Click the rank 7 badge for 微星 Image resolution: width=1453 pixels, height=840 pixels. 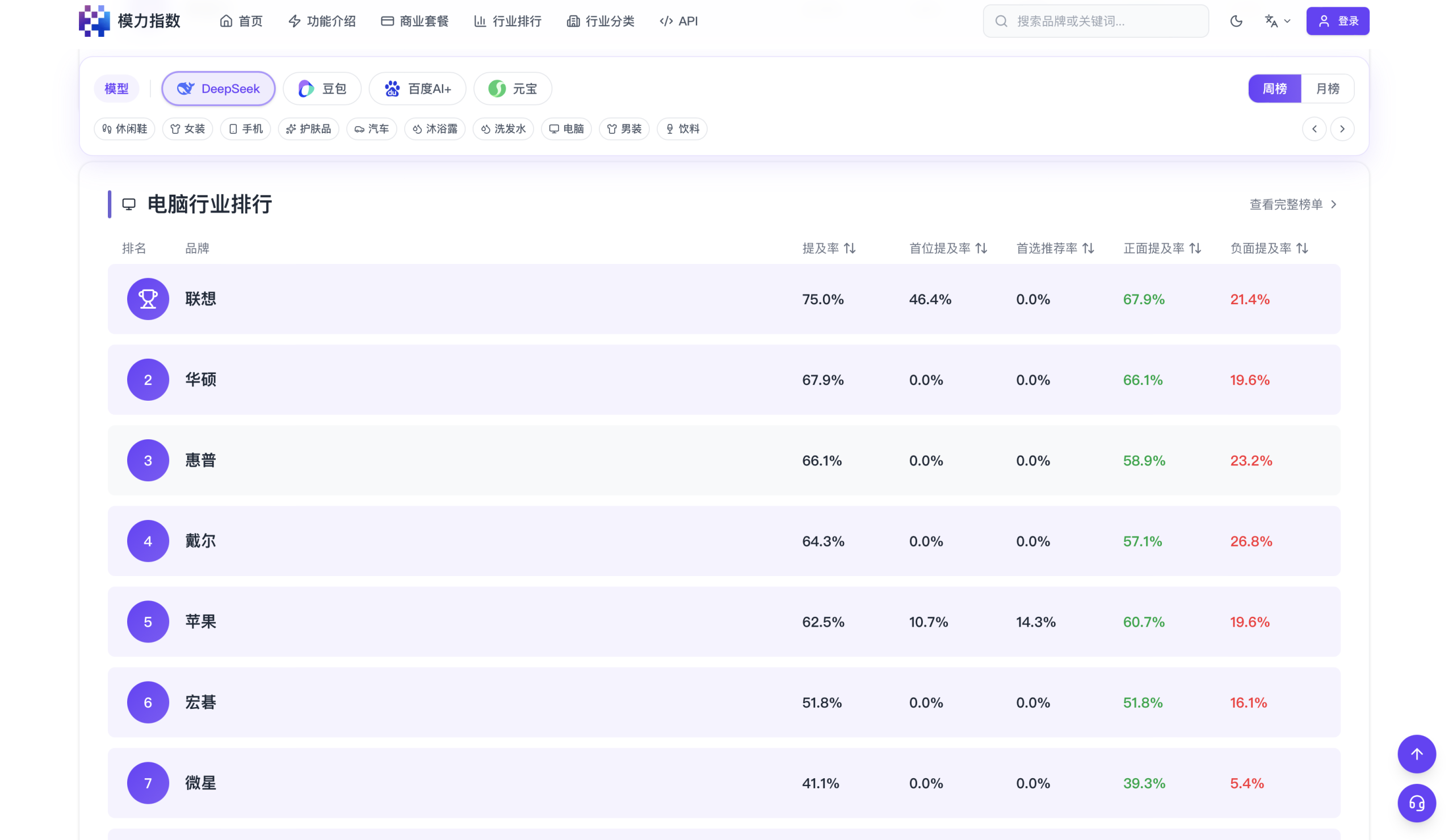(x=148, y=783)
